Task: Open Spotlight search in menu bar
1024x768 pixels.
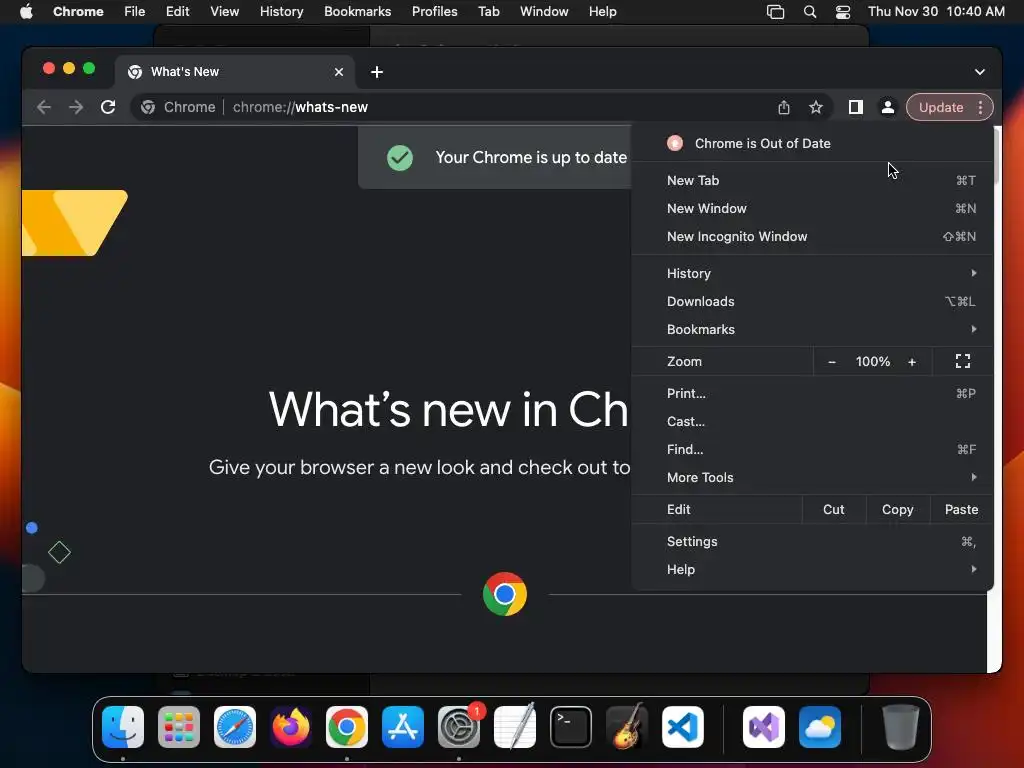Action: click(x=810, y=12)
